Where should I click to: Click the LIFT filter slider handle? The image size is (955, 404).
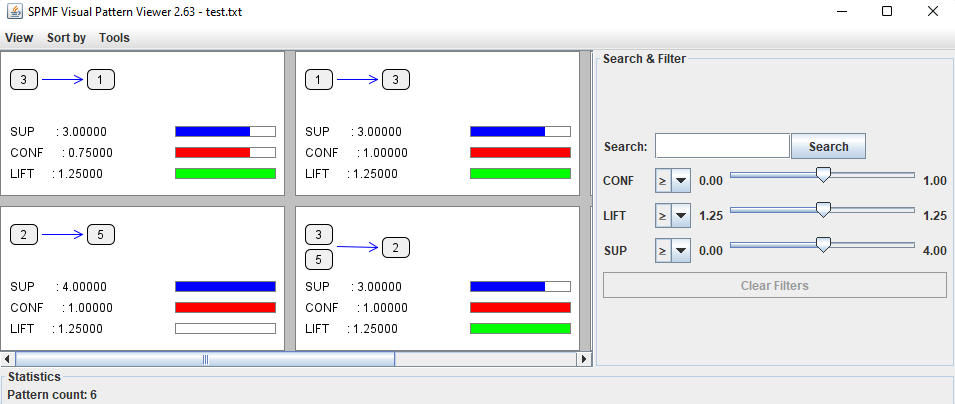(x=823, y=210)
